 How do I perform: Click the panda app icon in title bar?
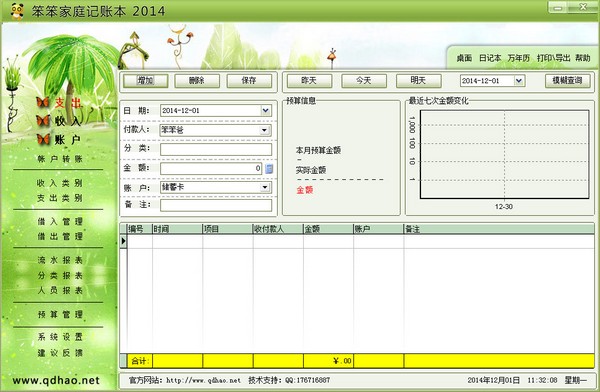pos(17,11)
